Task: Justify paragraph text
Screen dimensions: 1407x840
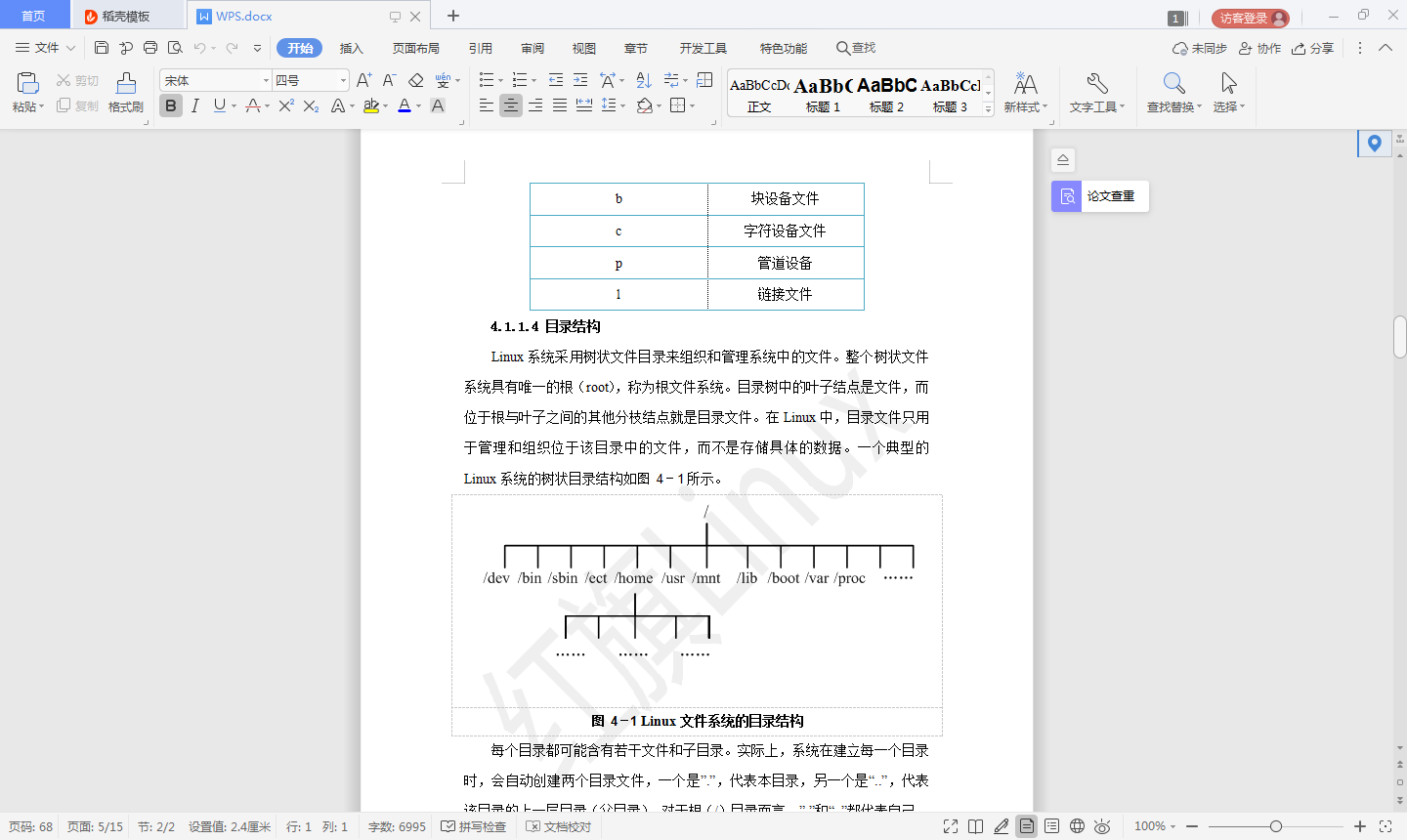Action: coord(560,105)
